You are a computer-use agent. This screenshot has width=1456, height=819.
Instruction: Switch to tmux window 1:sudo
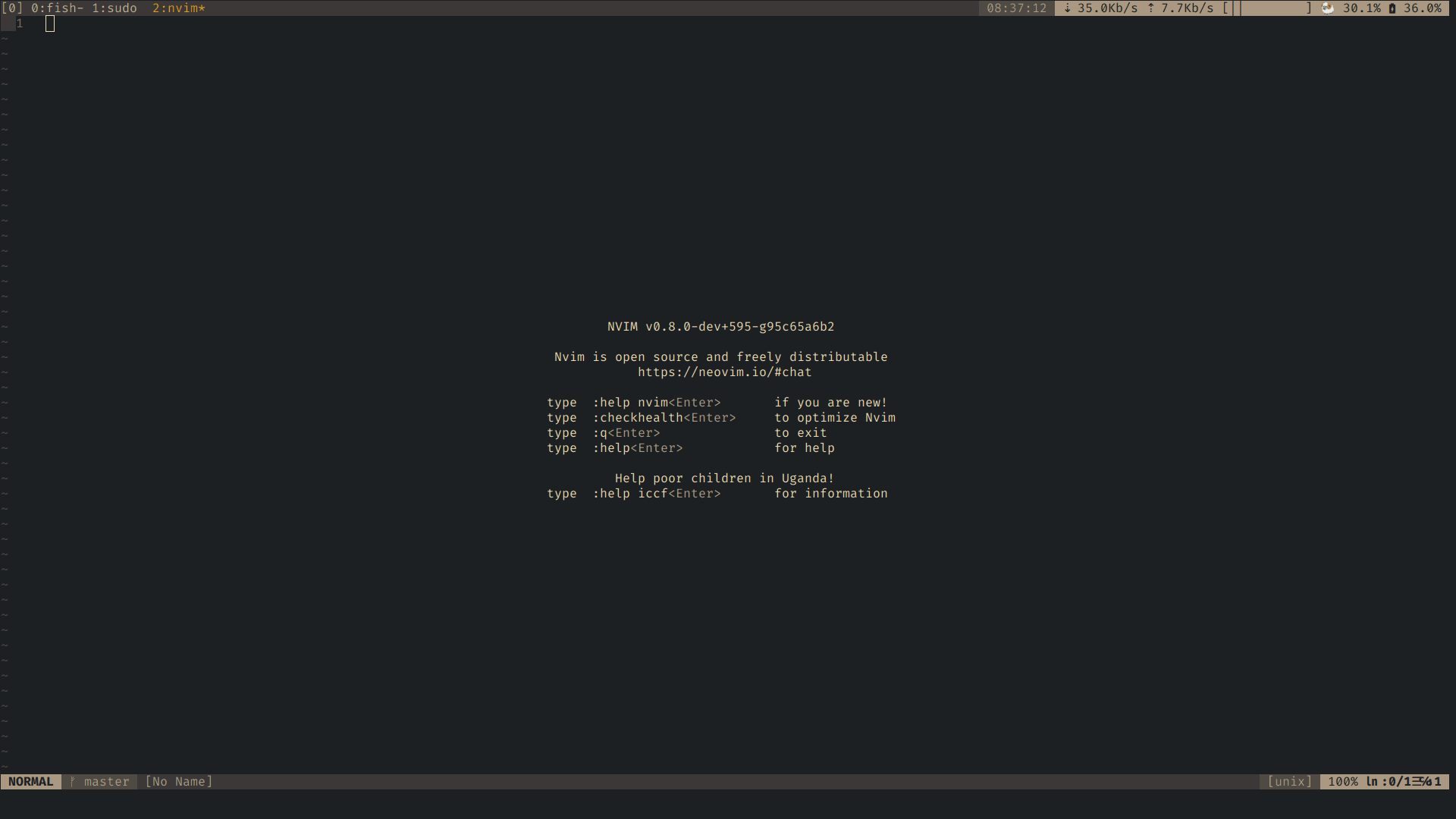(115, 8)
